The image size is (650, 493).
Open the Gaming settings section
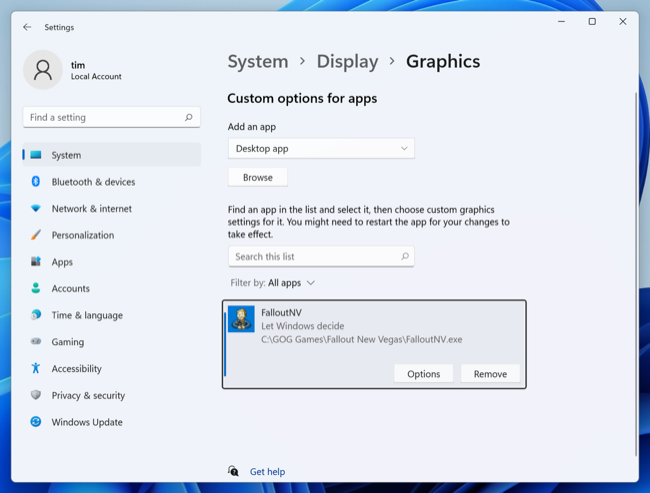68,342
